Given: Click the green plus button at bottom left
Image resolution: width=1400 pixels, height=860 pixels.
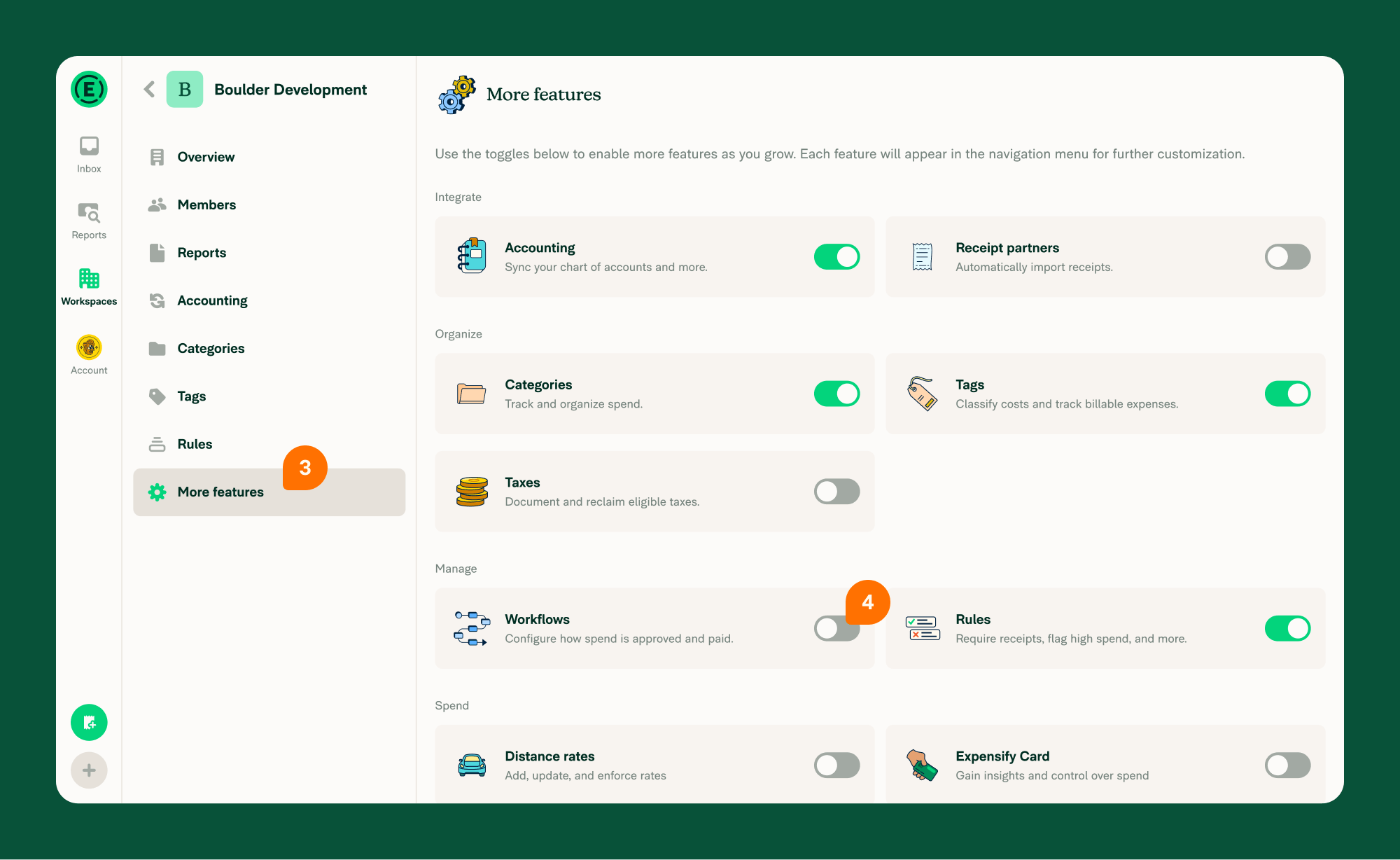Looking at the screenshot, I should pos(88,770).
